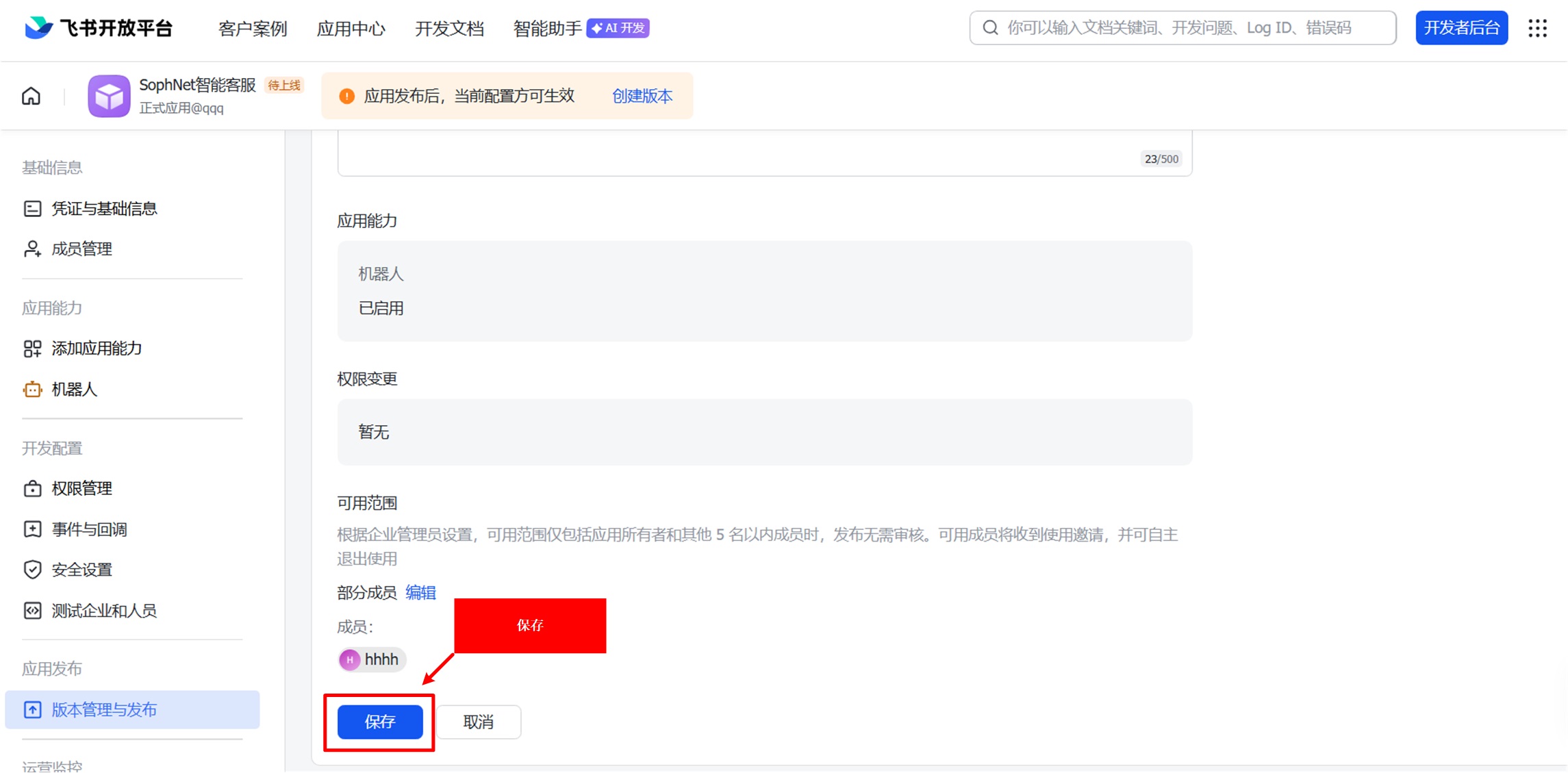Select 添加应用能力 in the sidebar
This screenshot has height=773, width=1568.
pyautogui.click(x=97, y=349)
